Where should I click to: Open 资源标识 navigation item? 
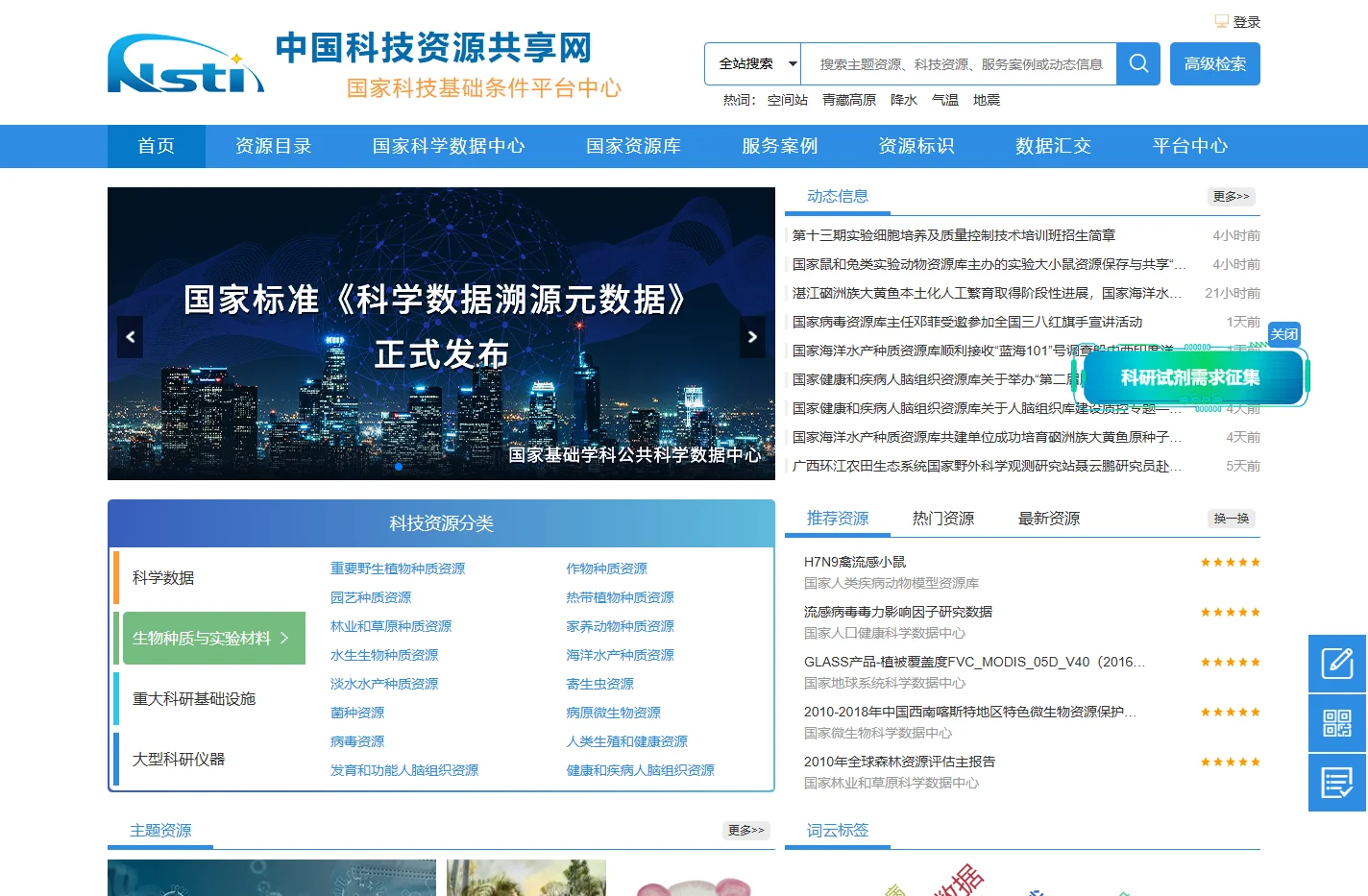pos(916,146)
